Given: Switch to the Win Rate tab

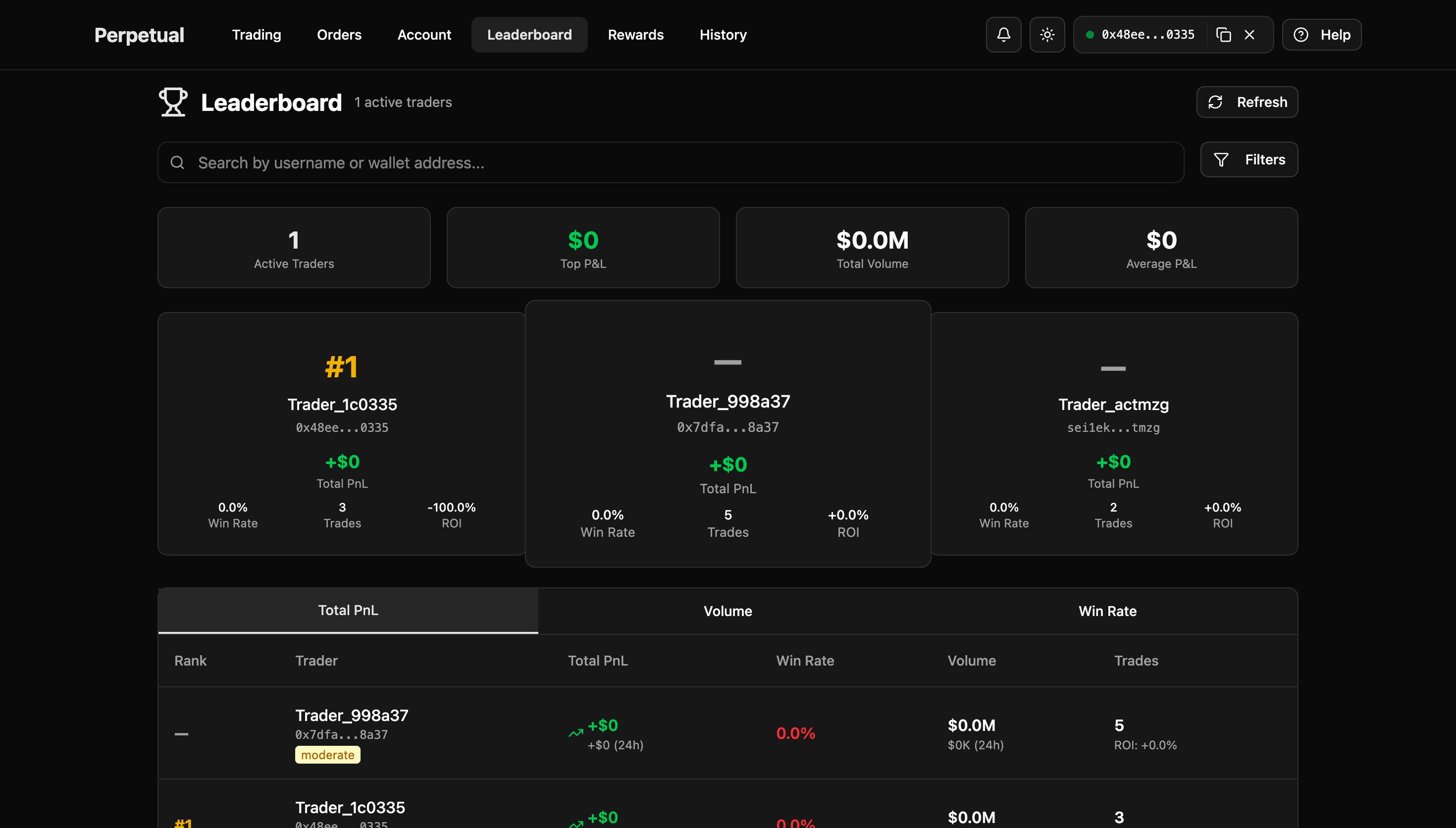Looking at the screenshot, I should pyautogui.click(x=1107, y=611).
